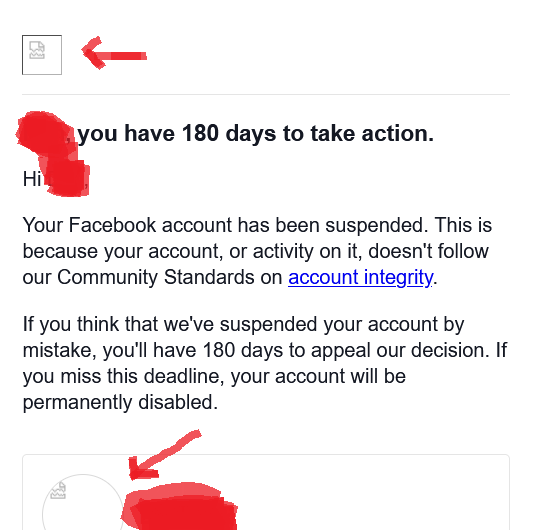Image resolution: width=534 pixels, height=530 pixels.
Task: Click the empty area of the account card
Action: (x=375, y=497)
